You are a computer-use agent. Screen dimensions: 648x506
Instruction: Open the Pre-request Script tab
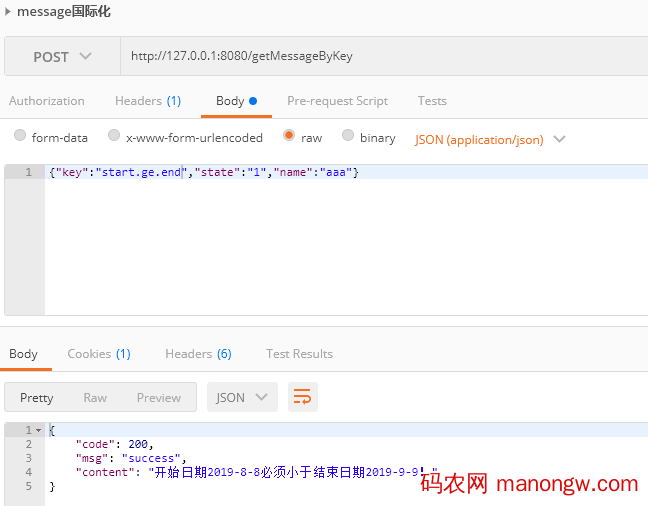coord(337,101)
